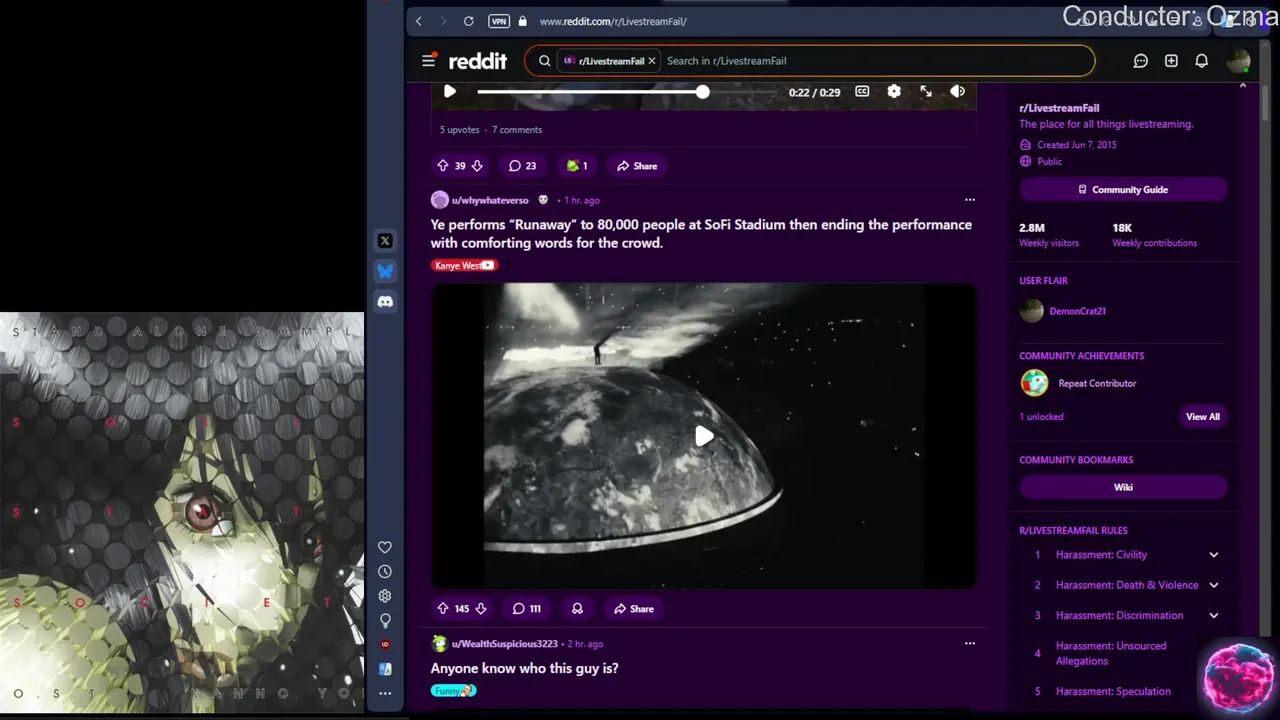
Task: Reload the page with the refresh icon
Action: [468, 21]
